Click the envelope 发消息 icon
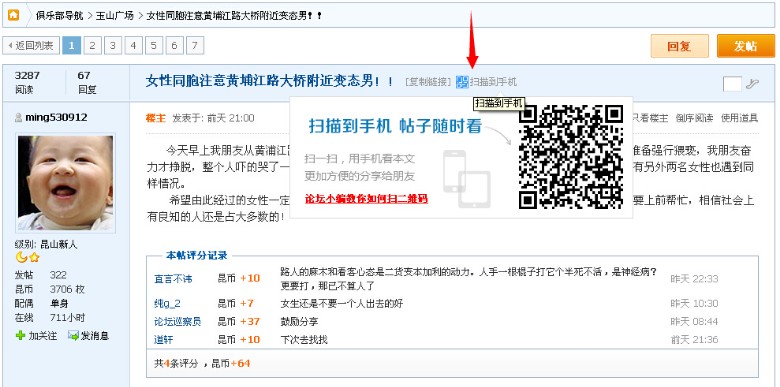The image size is (780, 387). (x=74, y=336)
